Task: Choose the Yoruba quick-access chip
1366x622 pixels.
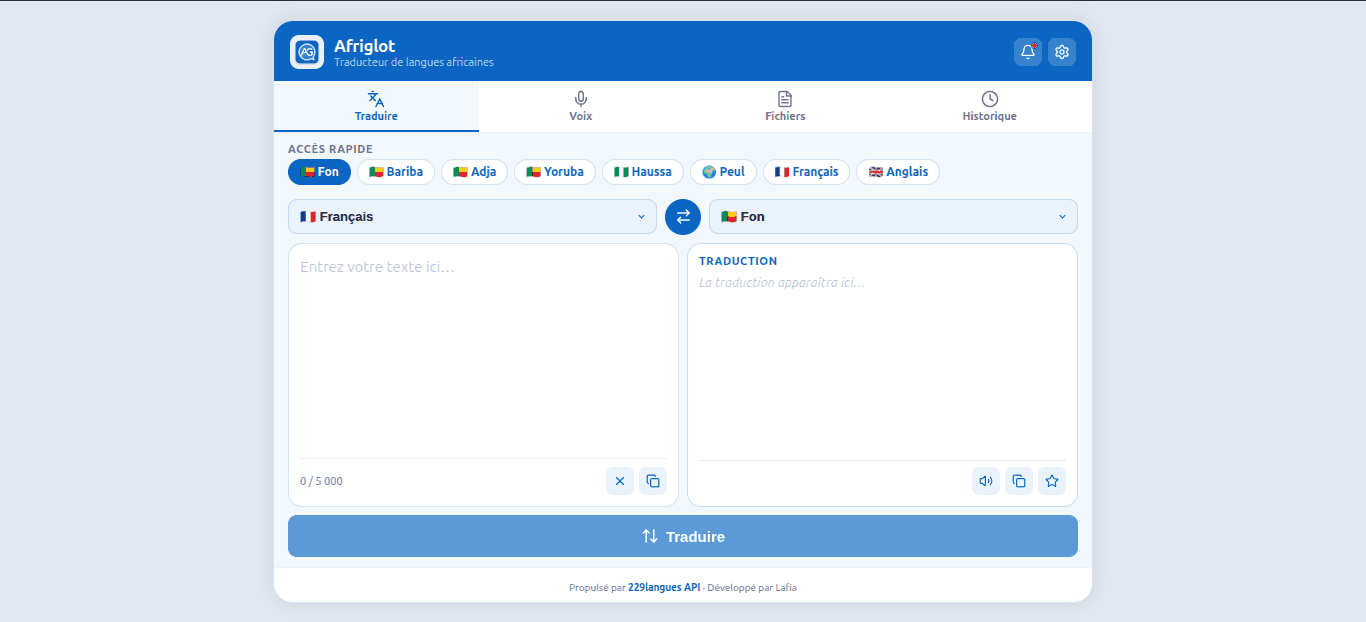Action: 555,172
